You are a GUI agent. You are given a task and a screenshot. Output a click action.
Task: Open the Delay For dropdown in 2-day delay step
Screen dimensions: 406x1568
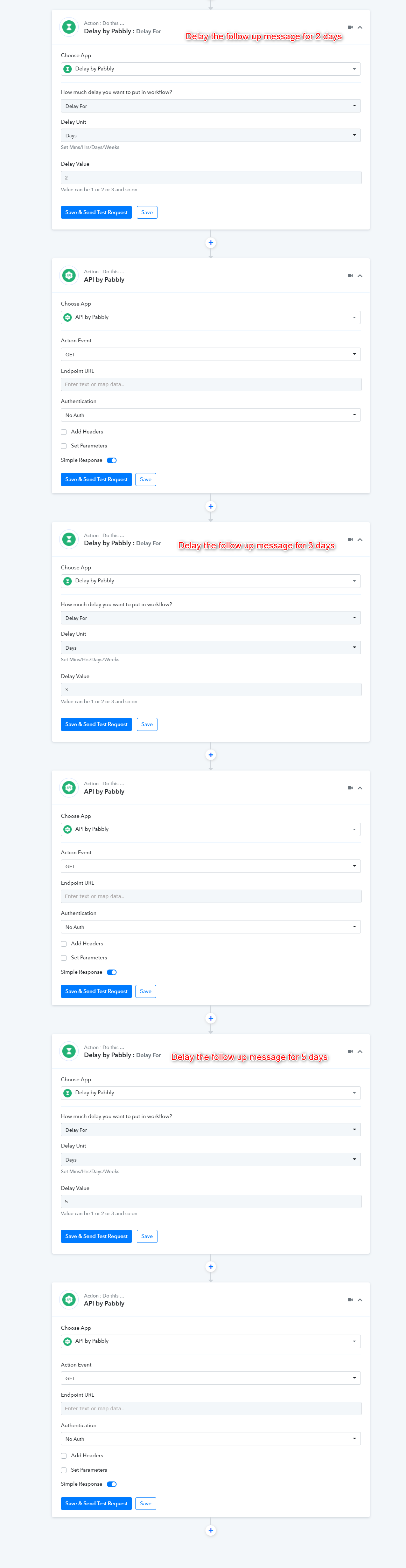click(x=211, y=106)
